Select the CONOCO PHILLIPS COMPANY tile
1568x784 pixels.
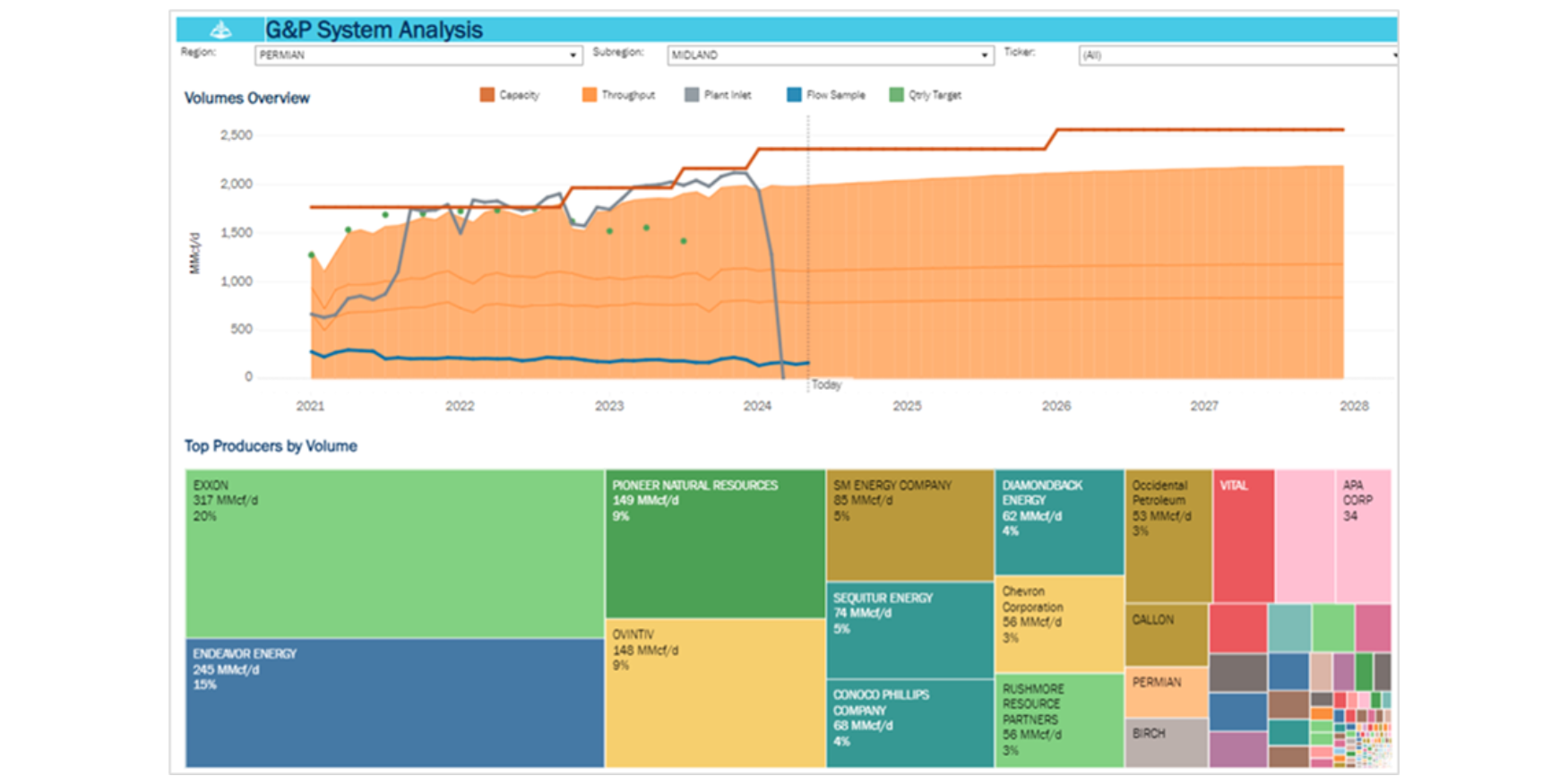[909, 724]
